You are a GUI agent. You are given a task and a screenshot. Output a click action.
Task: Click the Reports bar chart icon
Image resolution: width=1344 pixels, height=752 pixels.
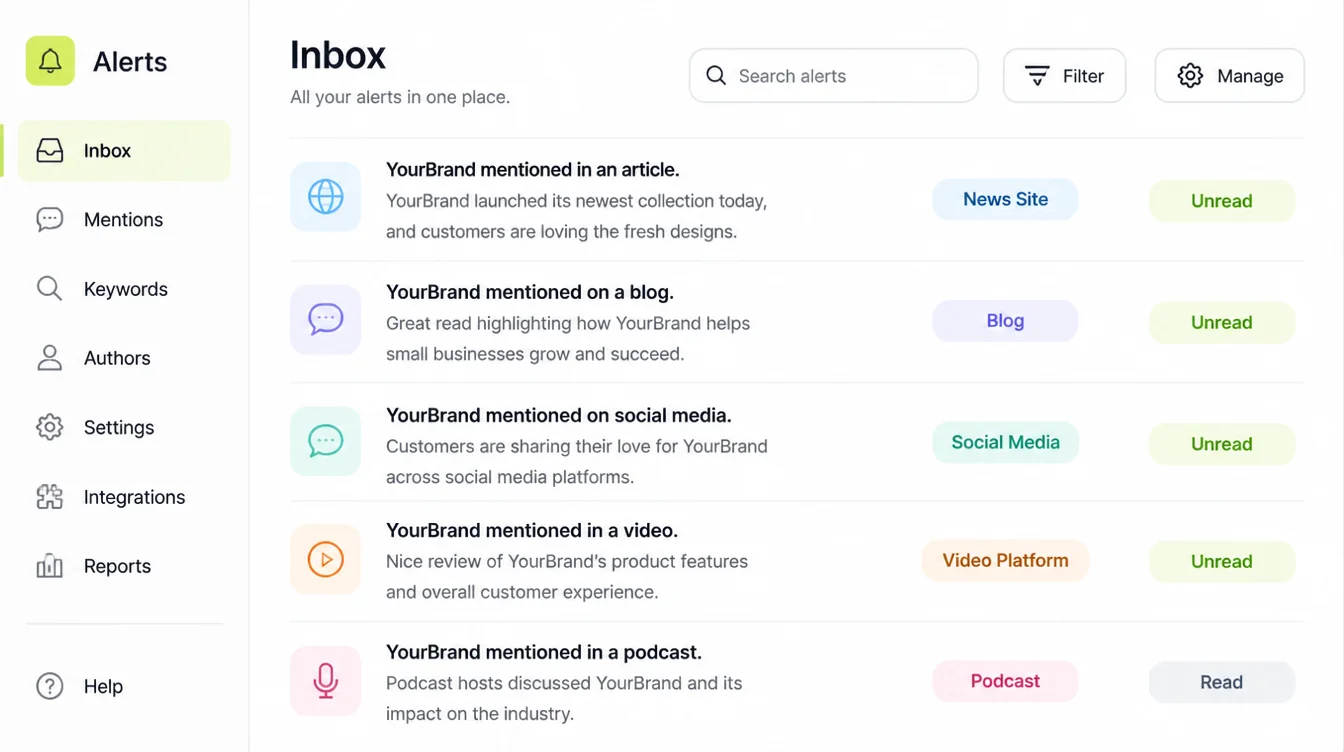coord(50,566)
